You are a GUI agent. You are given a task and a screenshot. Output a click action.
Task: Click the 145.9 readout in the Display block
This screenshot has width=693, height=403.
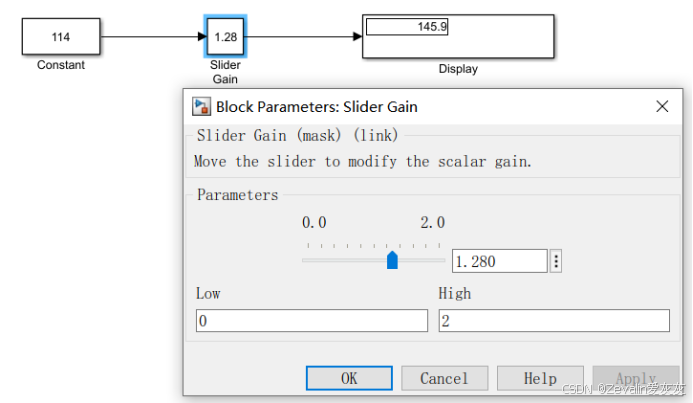407,27
